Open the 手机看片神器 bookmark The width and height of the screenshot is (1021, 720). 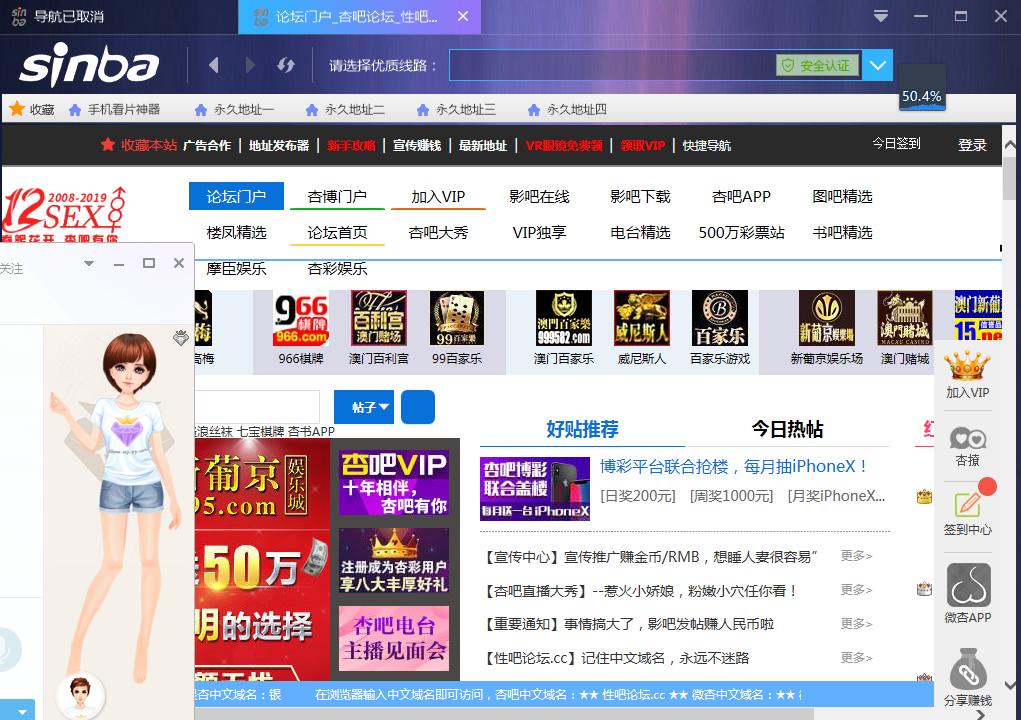click(x=115, y=109)
